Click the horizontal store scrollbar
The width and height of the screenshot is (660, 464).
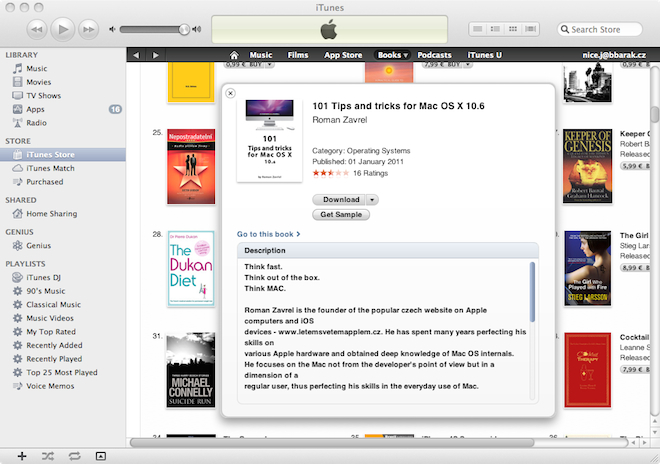pyautogui.click(x=332, y=443)
